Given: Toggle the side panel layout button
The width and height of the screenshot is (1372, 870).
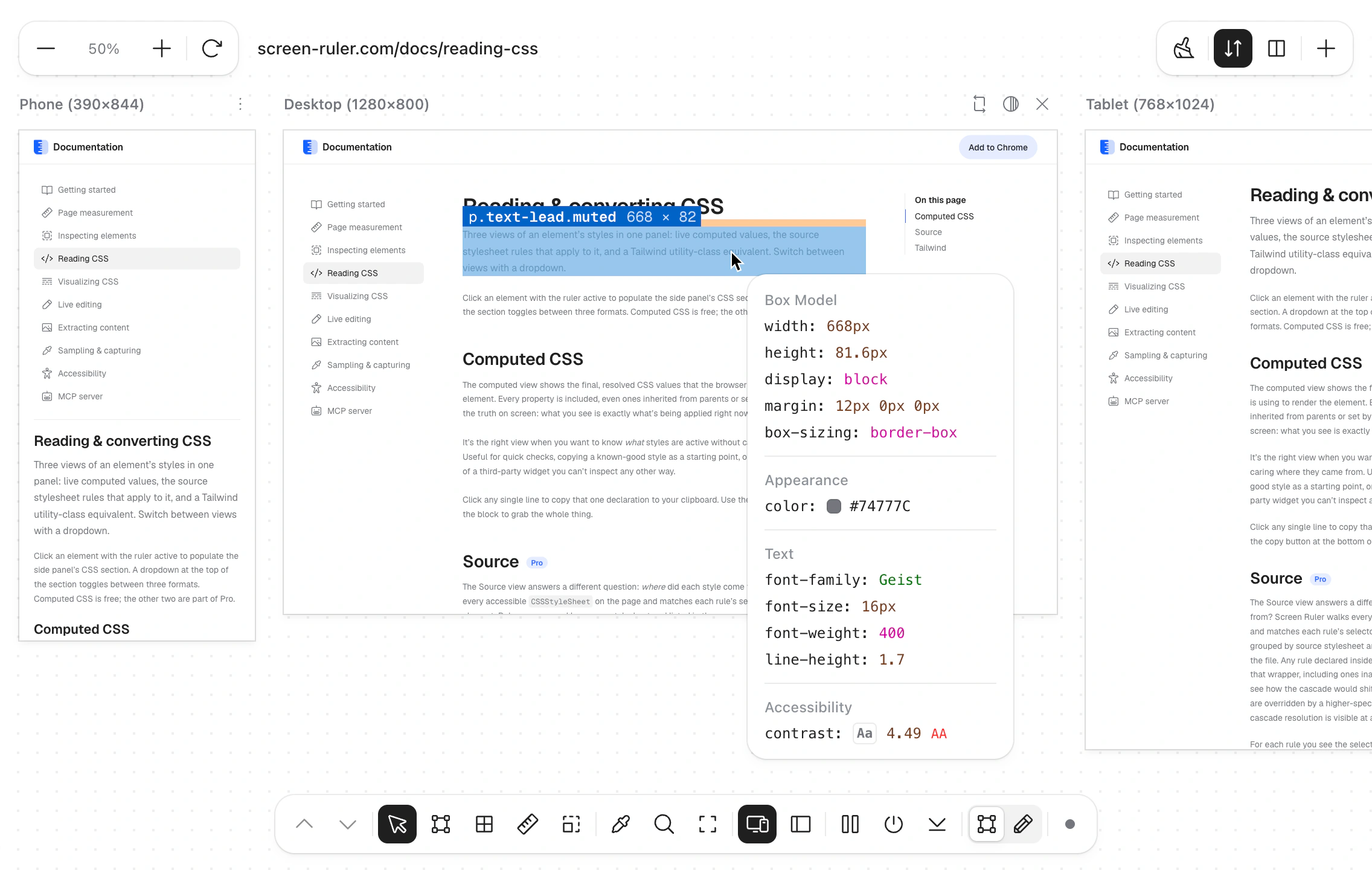Looking at the screenshot, I should tap(801, 824).
